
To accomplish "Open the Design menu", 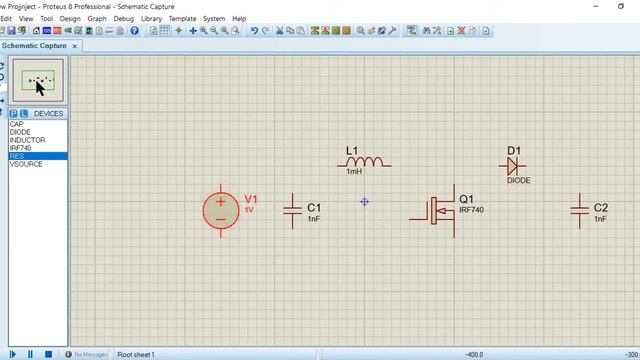I will [70, 18].
